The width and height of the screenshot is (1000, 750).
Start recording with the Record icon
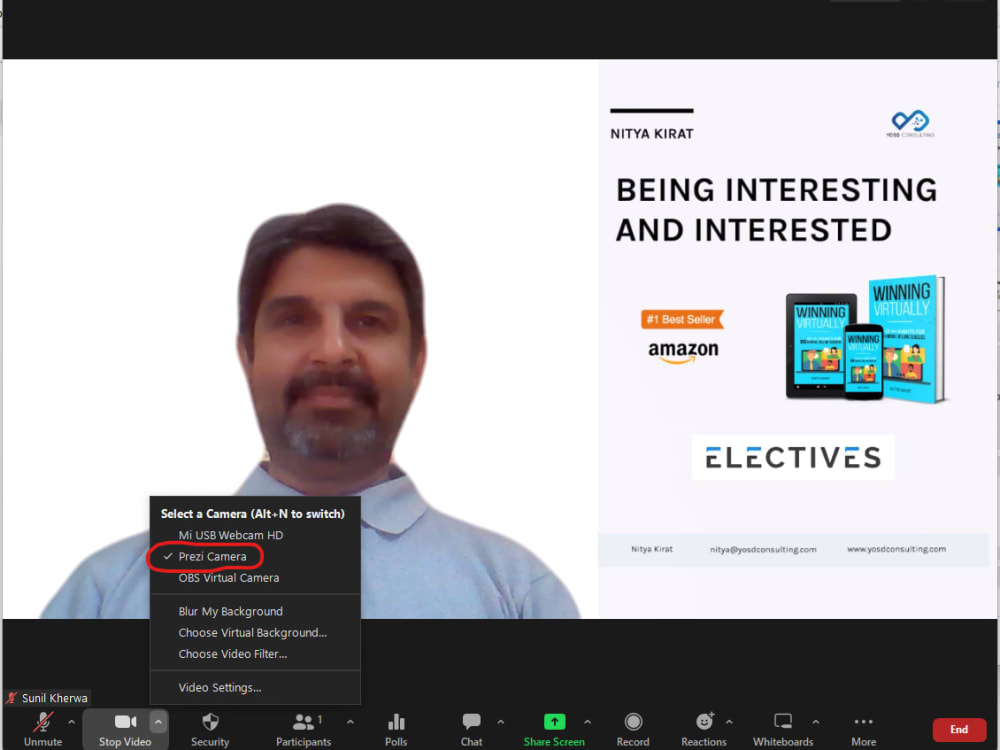633,721
